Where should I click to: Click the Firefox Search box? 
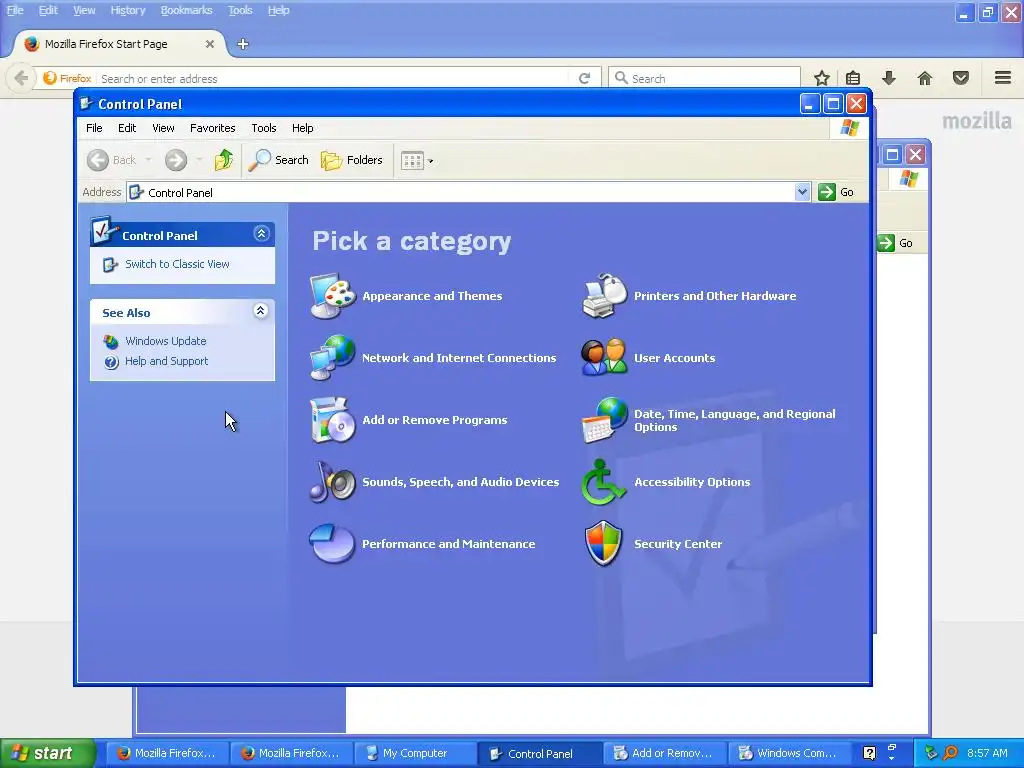coord(704,78)
